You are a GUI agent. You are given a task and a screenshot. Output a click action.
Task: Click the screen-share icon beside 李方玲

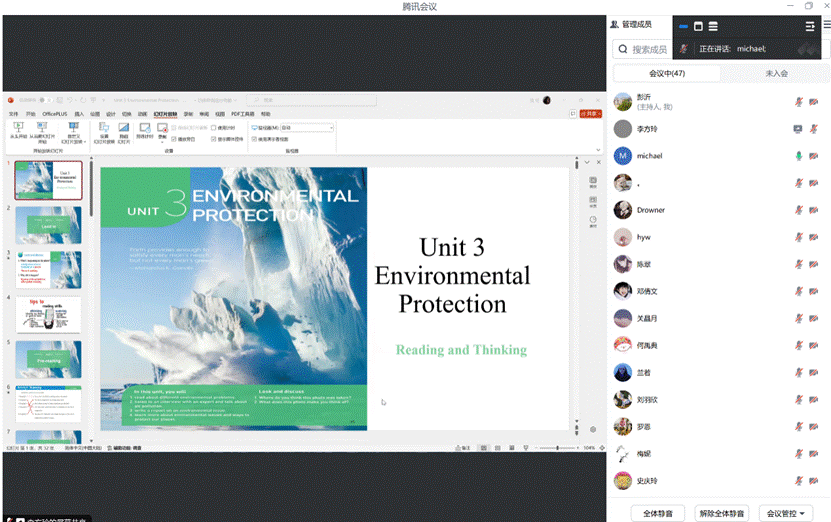point(797,129)
